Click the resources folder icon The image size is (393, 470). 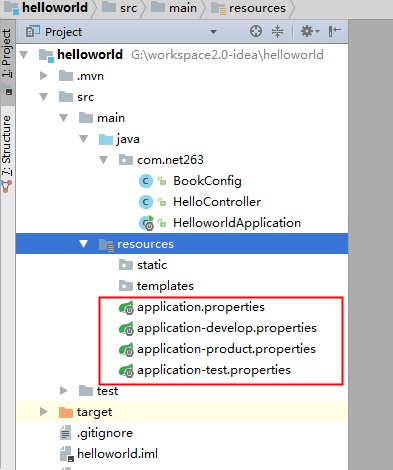coord(107,244)
